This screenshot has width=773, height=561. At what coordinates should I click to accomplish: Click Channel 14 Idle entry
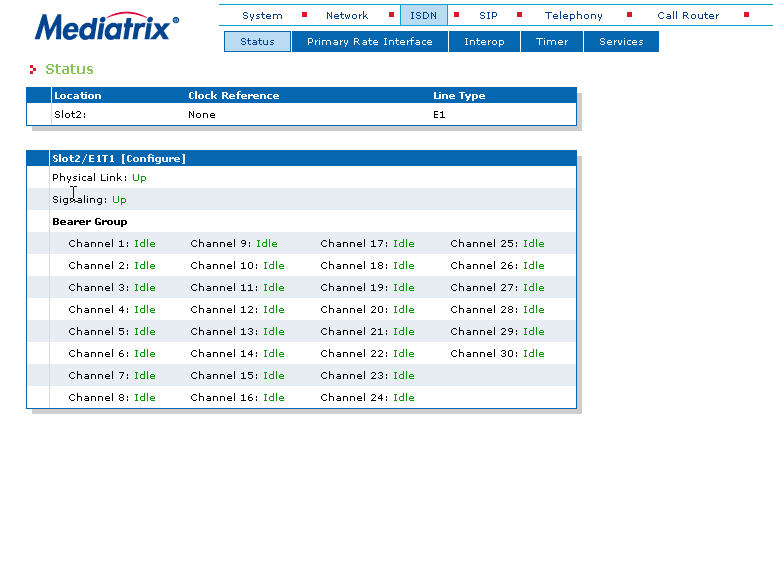237,353
